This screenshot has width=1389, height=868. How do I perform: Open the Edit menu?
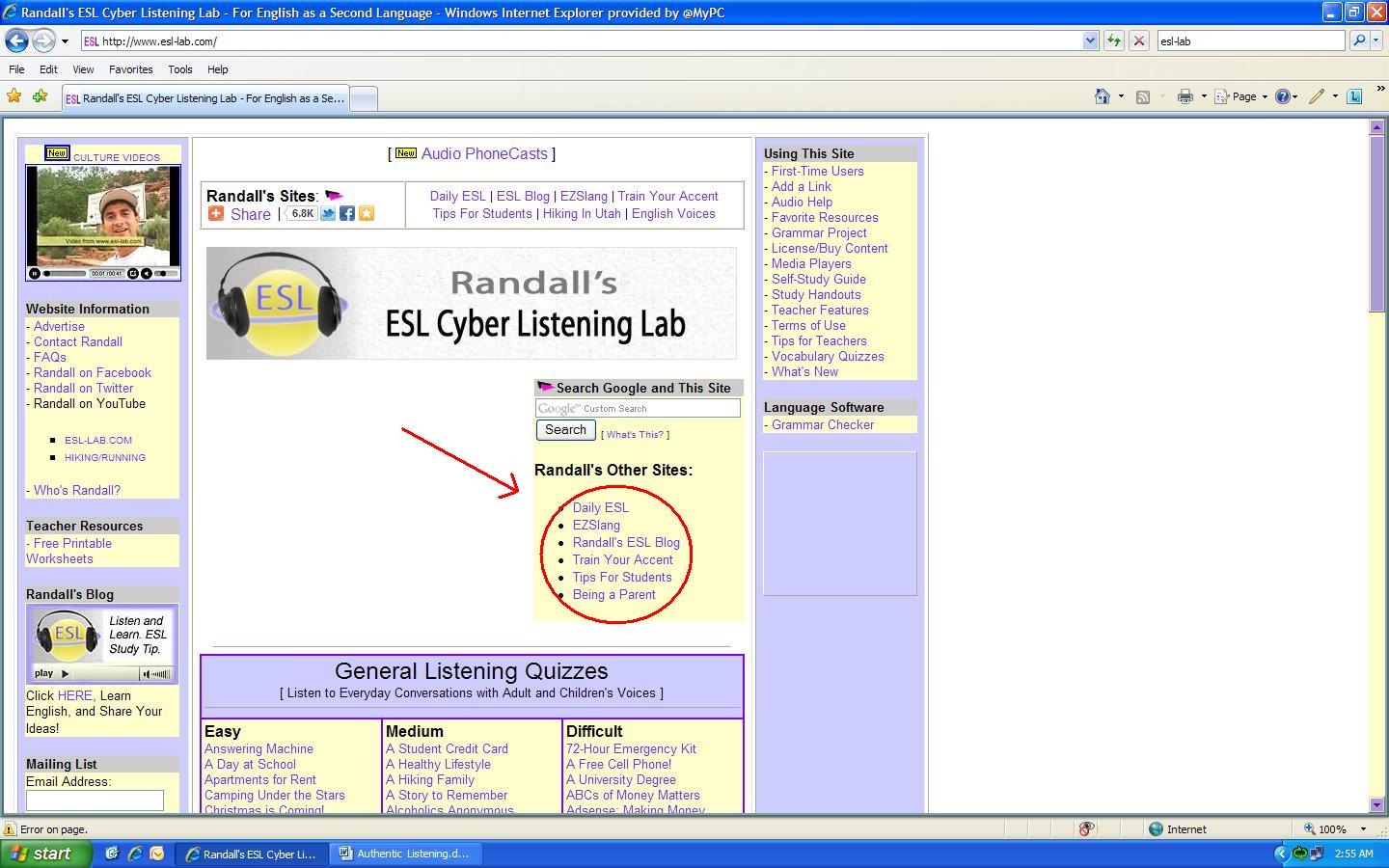tap(48, 69)
